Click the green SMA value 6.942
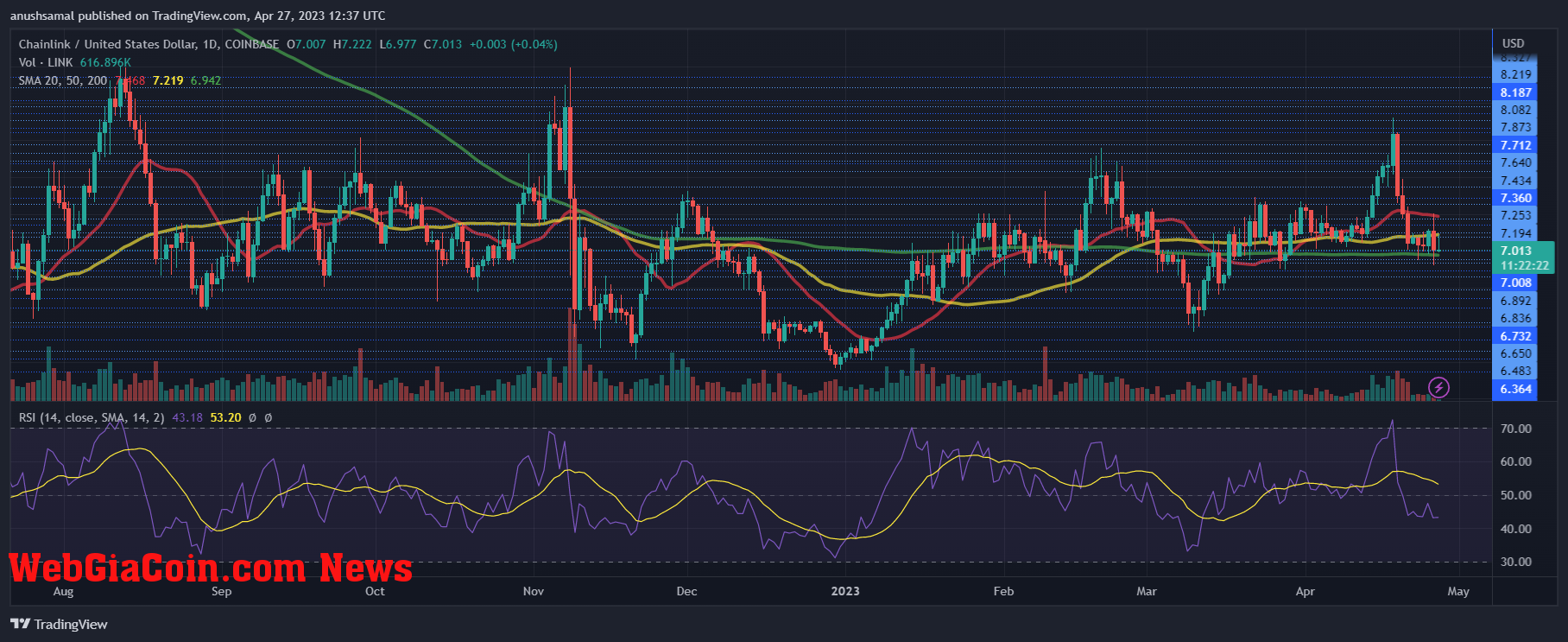The width and height of the screenshot is (1568, 642). click(x=205, y=80)
